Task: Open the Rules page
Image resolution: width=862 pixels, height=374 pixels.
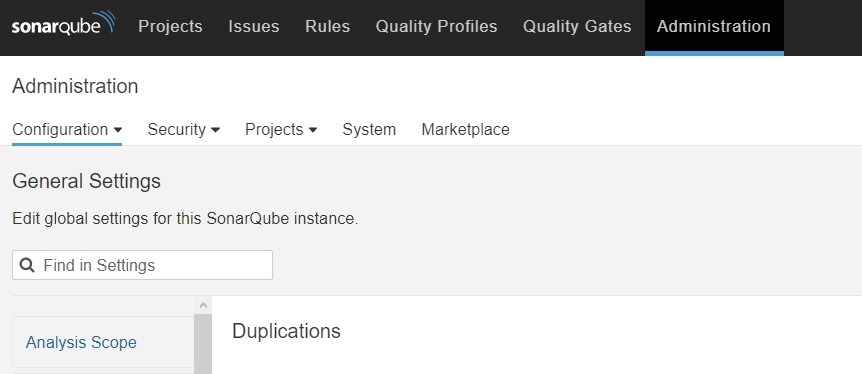Action: 328,26
